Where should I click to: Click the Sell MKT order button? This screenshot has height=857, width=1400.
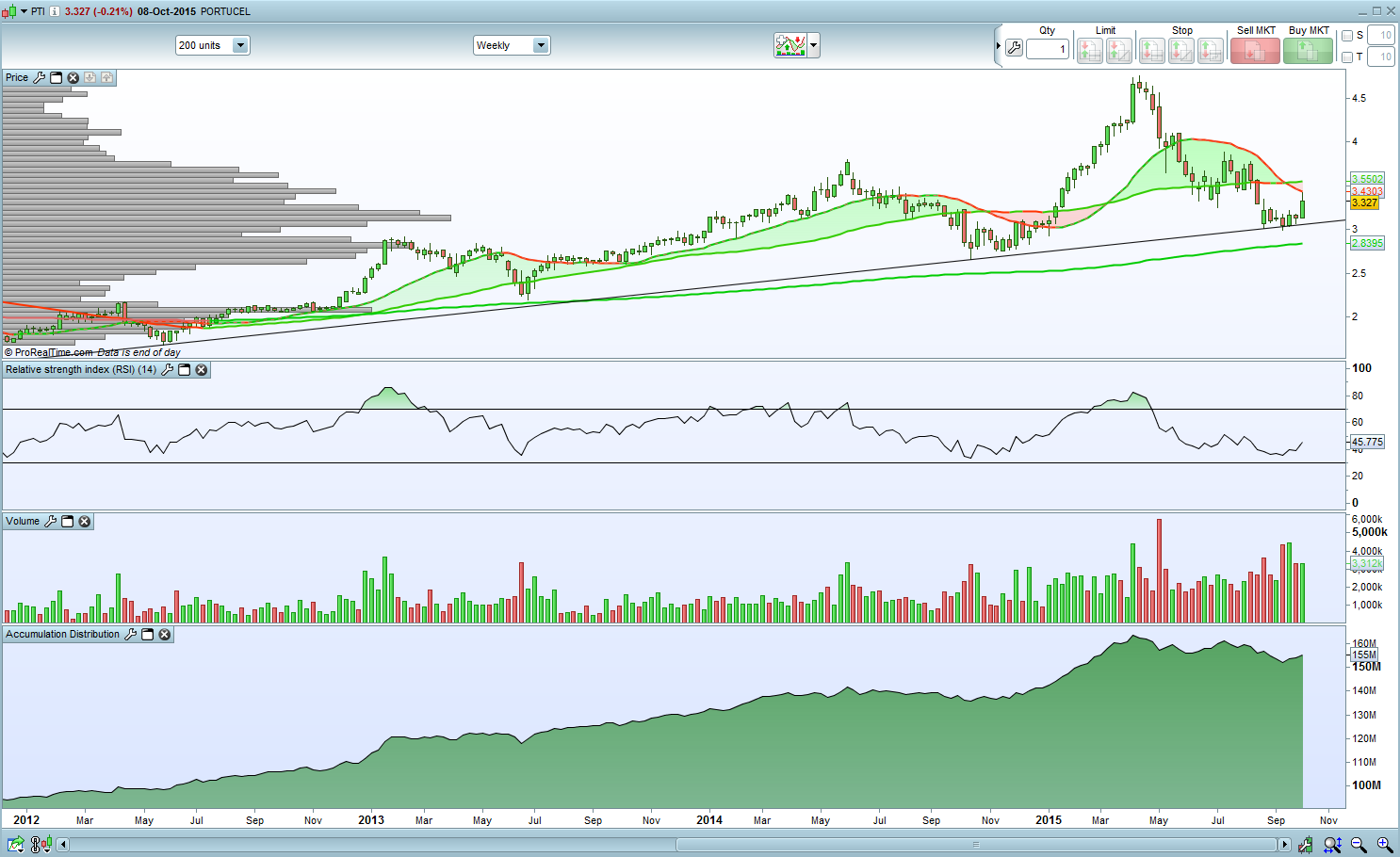[x=1255, y=51]
